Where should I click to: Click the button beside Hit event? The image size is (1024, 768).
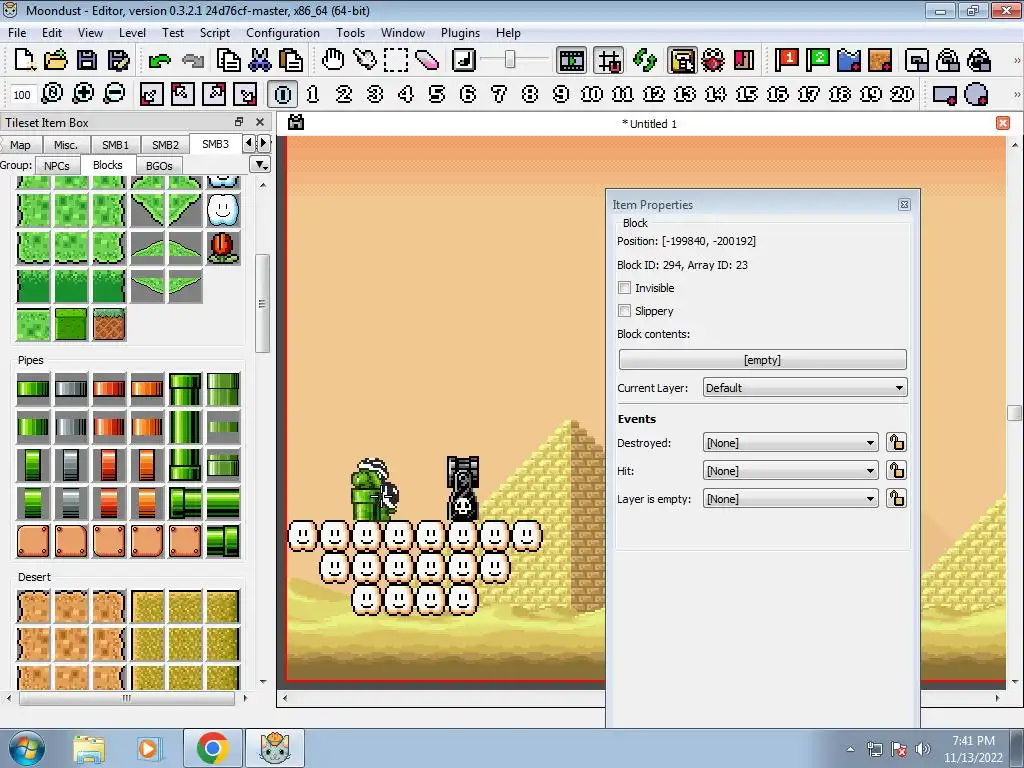click(896, 471)
